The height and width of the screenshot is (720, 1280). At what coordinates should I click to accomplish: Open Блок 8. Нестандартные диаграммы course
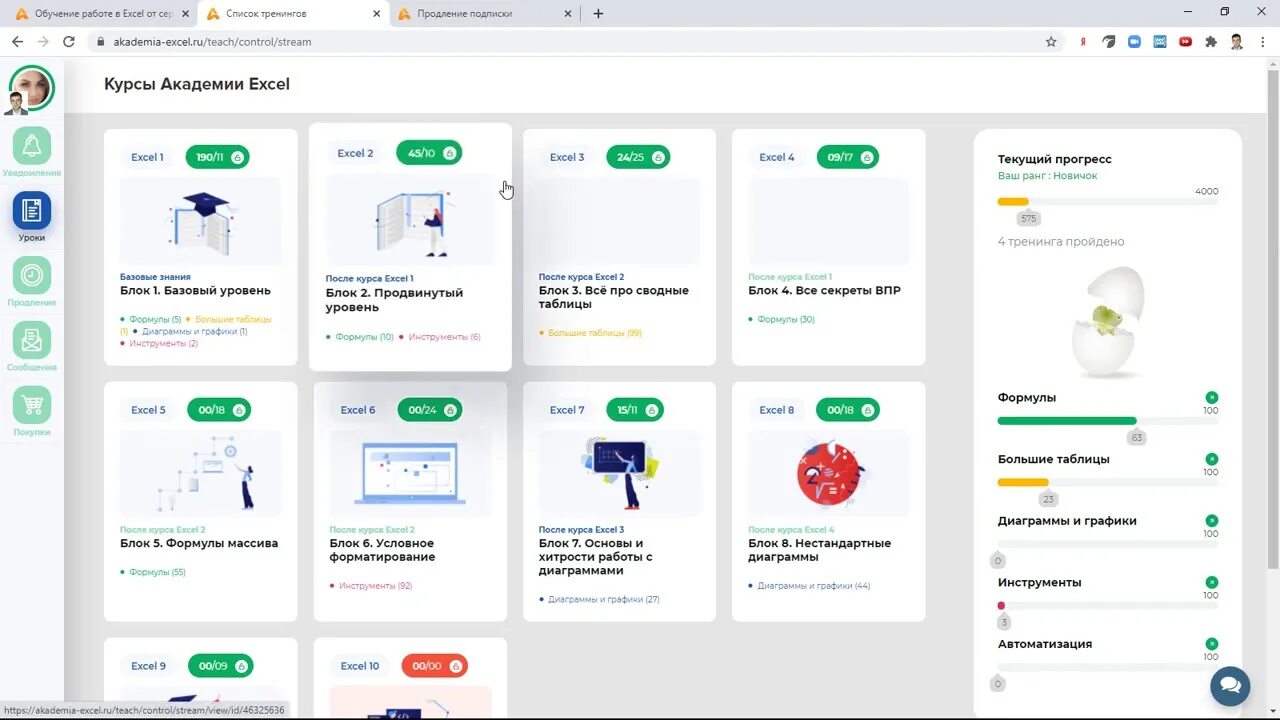click(x=819, y=550)
